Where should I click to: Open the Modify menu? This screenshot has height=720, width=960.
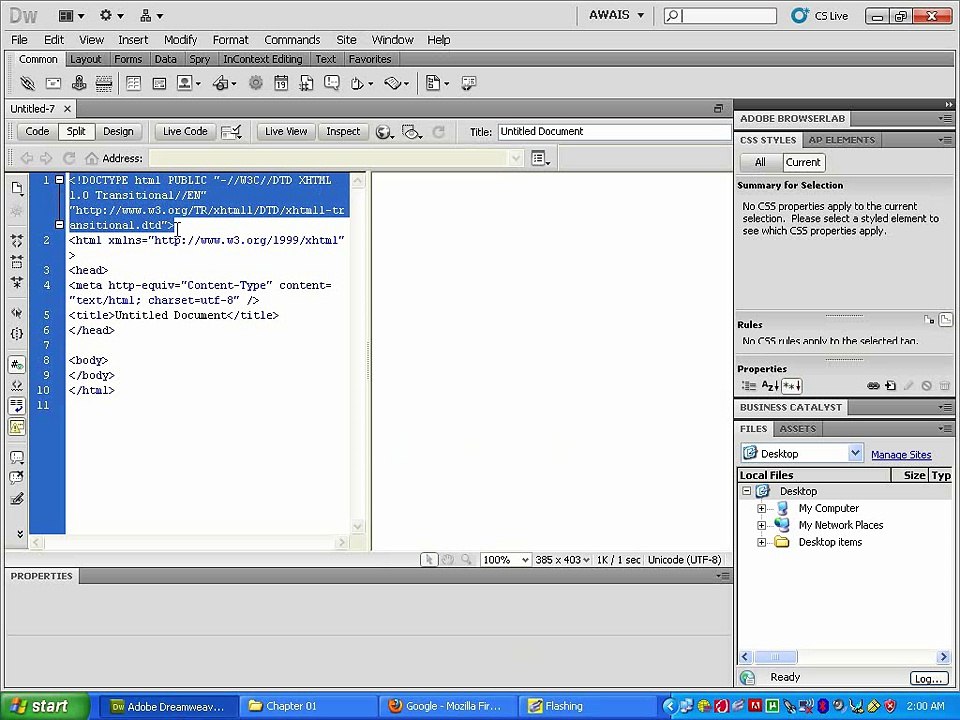[x=180, y=40]
